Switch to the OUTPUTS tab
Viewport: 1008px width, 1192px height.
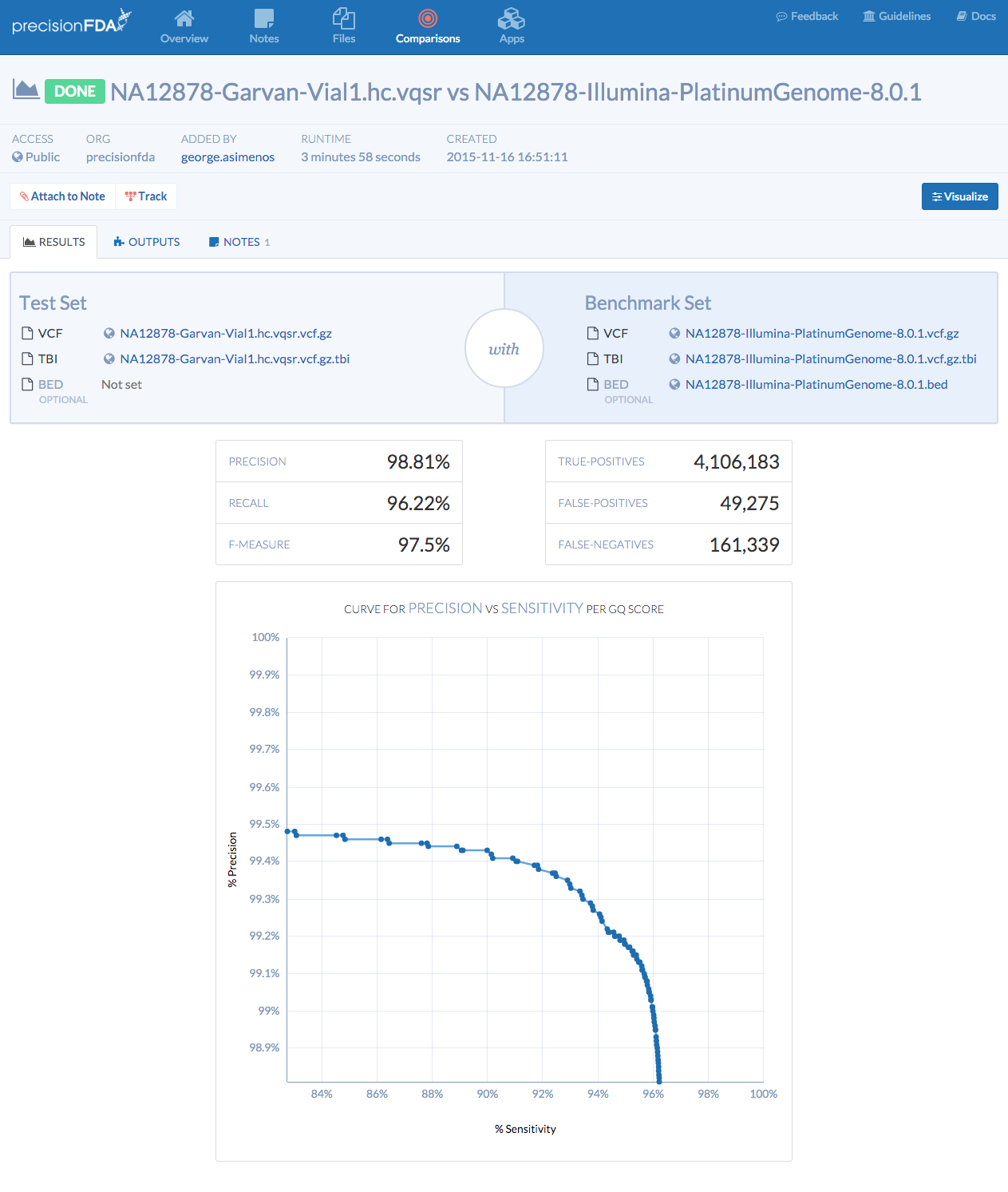(146, 242)
